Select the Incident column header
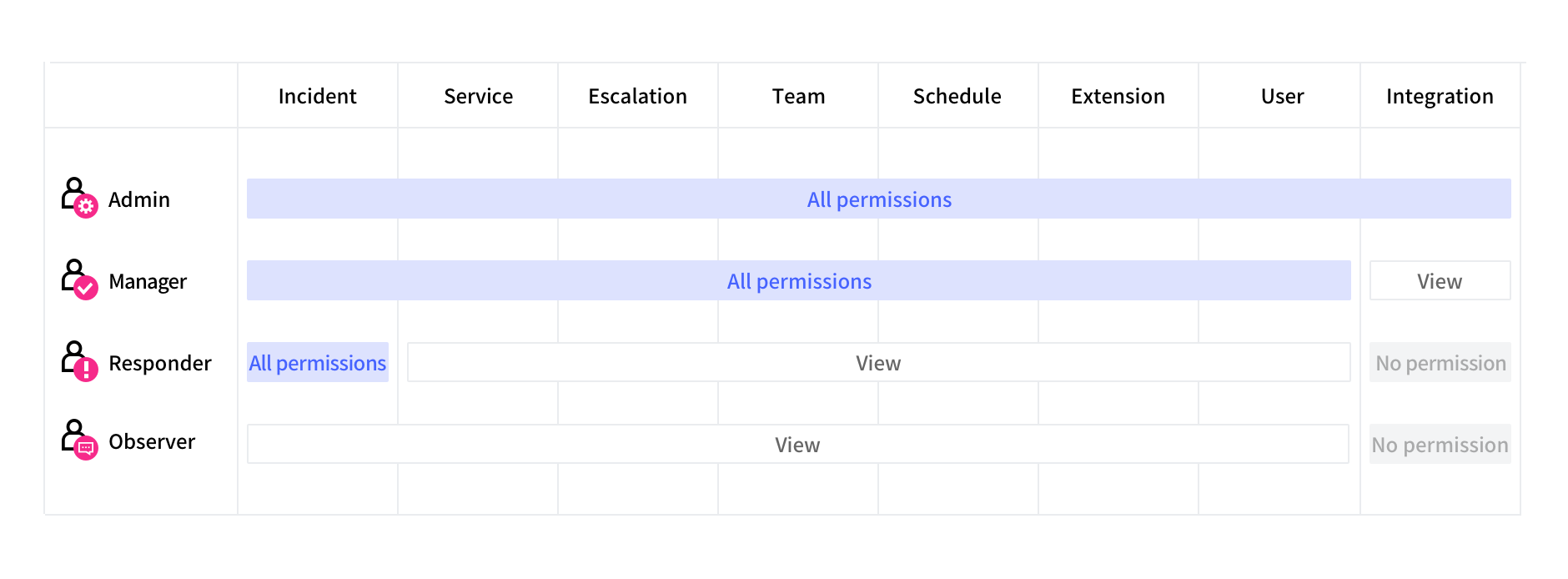This screenshot has width=1568, height=579. point(317,97)
